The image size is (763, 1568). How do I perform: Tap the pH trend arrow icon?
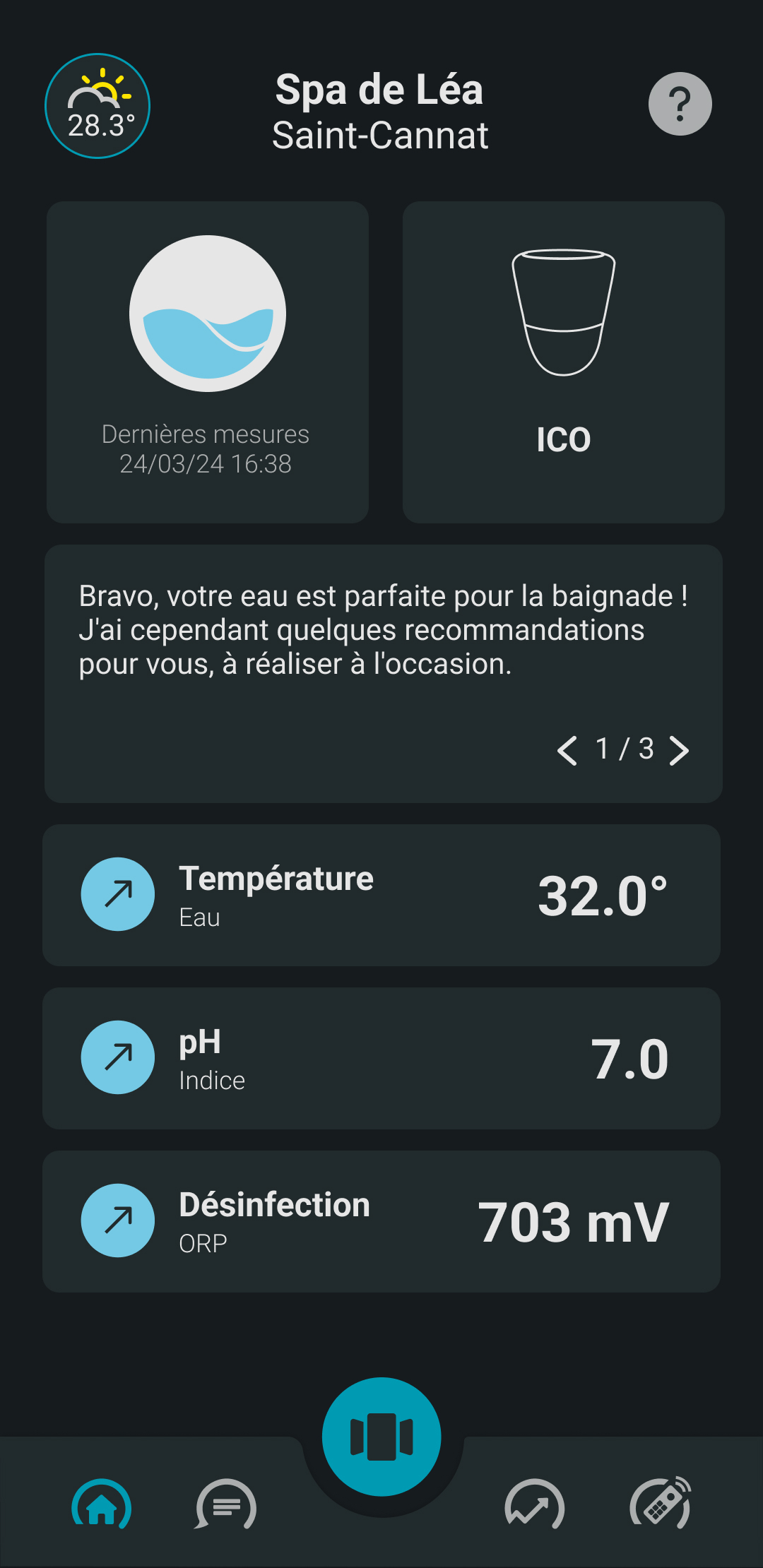tap(118, 1057)
